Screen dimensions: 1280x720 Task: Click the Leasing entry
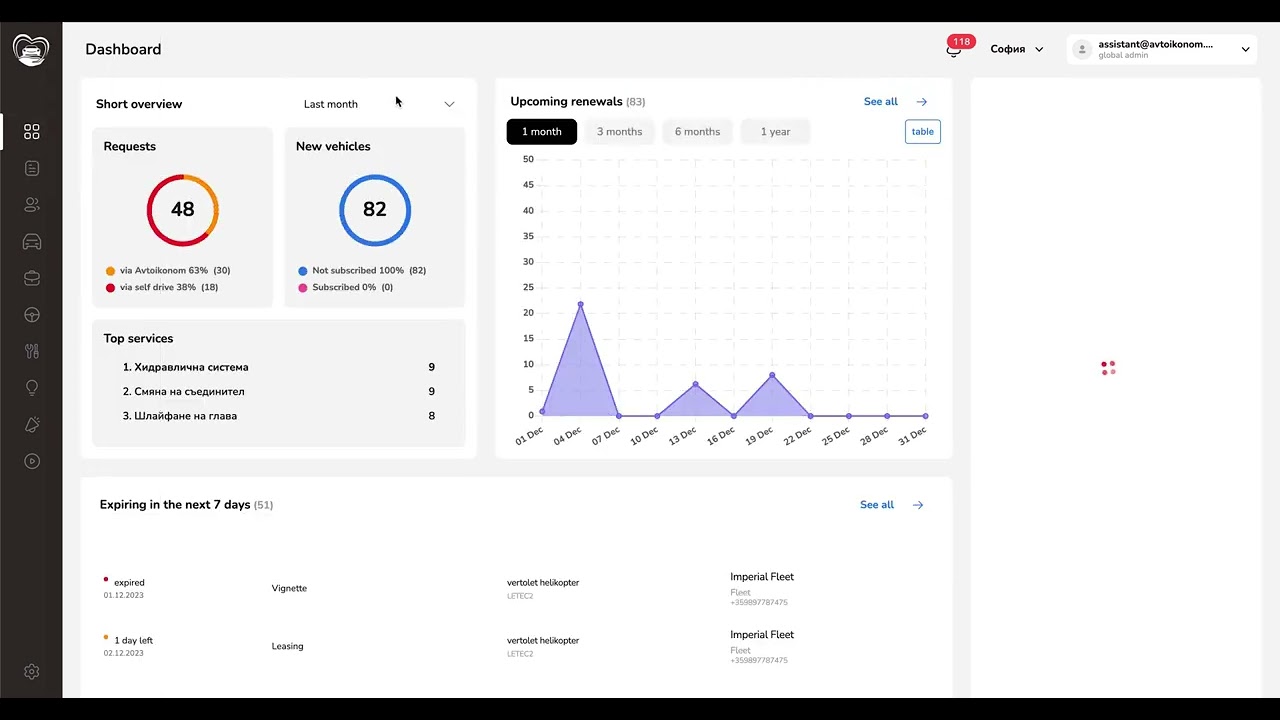pyautogui.click(x=287, y=647)
